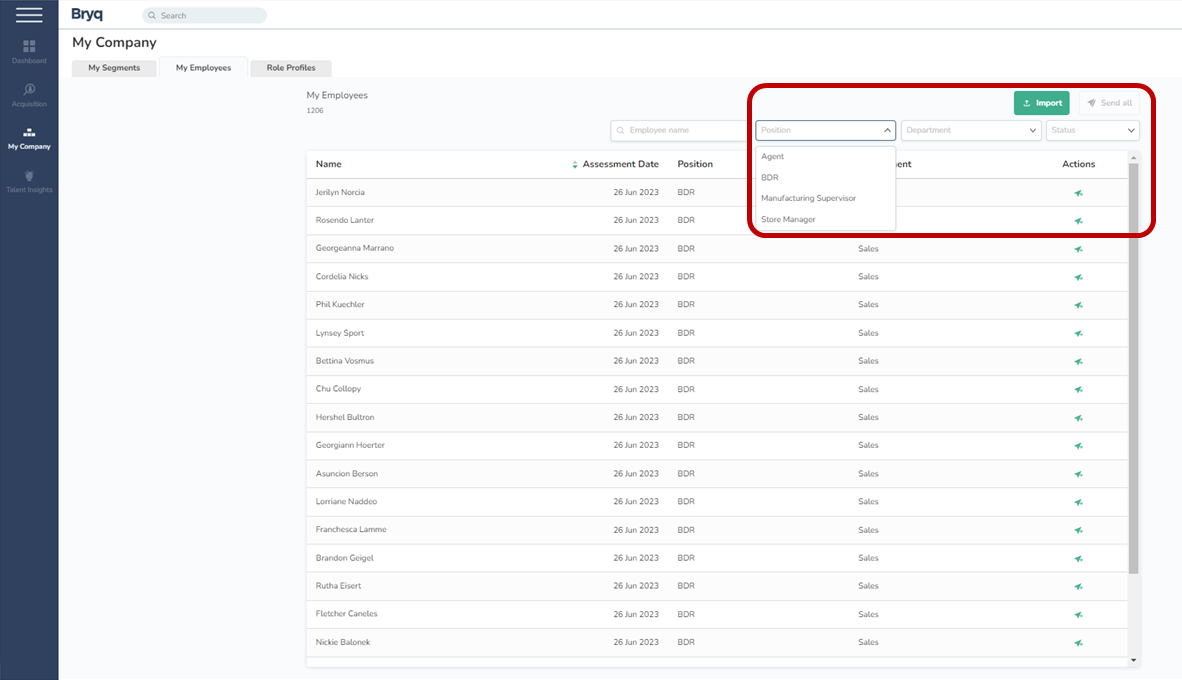Click the table's vertical scrollbar down arrow

[x=1133, y=660]
